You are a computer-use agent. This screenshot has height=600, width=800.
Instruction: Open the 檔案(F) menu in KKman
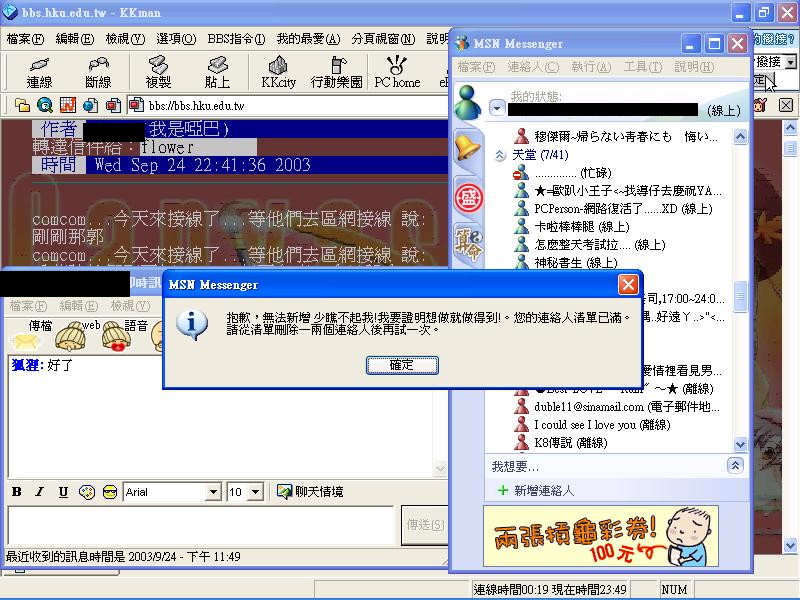pos(25,39)
